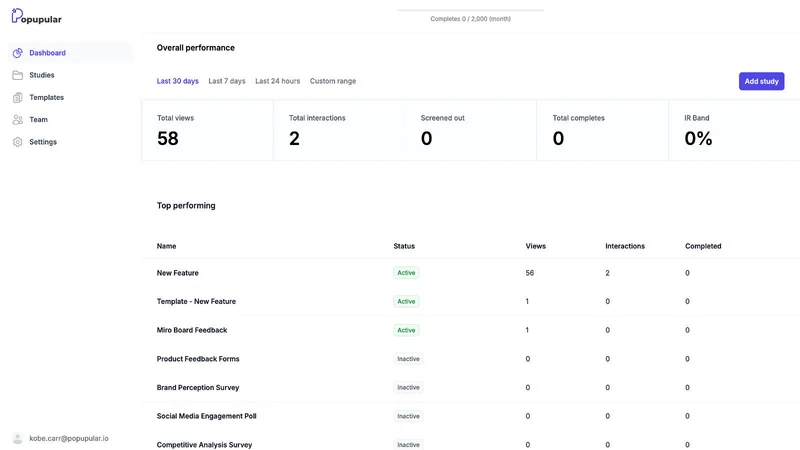Open Miro Board Feedback study
The height and width of the screenshot is (450, 800).
[x=192, y=330]
